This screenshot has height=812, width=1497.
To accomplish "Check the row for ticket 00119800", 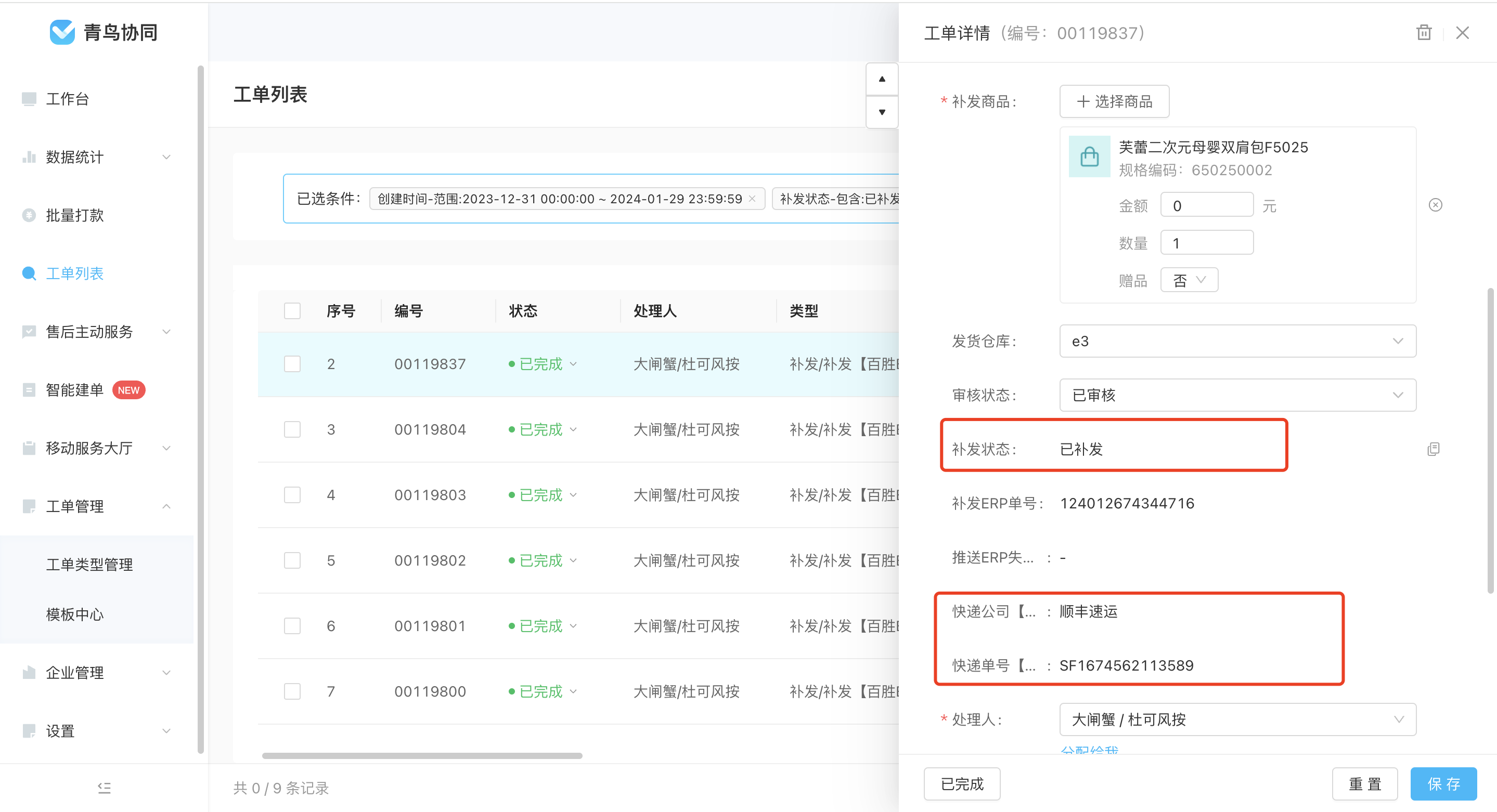I will point(292,691).
